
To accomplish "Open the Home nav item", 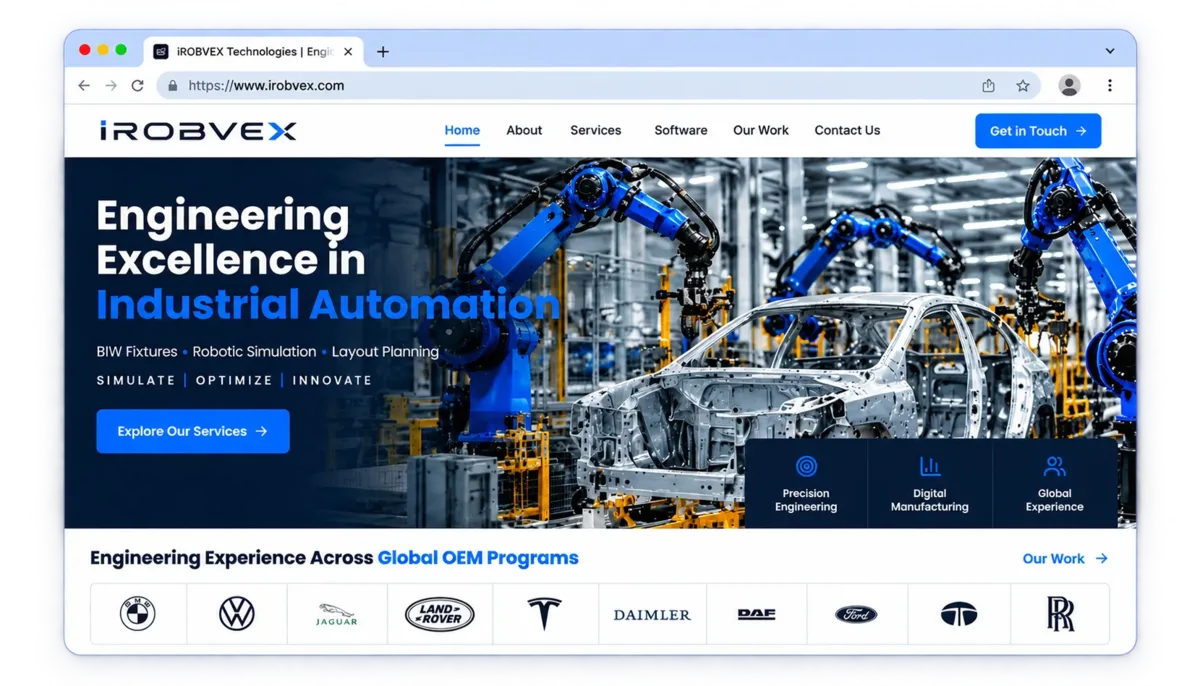I will tap(462, 130).
